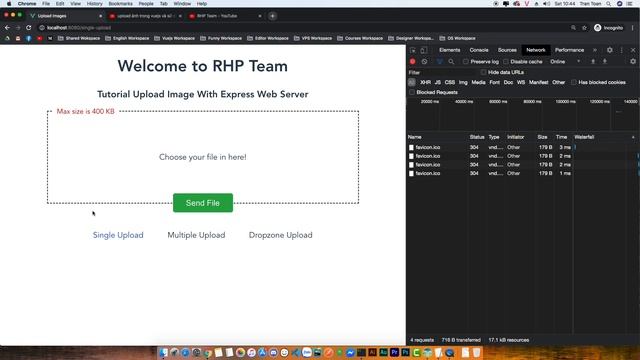Open the Dropzone Upload link
The height and width of the screenshot is (360, 640).
280,235
